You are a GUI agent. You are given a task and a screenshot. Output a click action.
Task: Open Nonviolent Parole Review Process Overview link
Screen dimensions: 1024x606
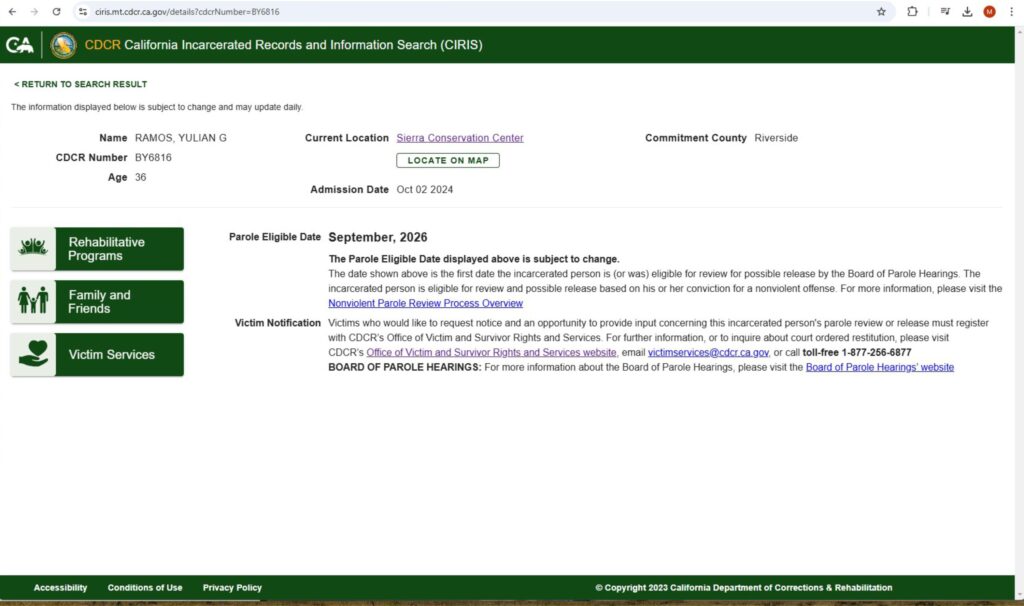425,303
